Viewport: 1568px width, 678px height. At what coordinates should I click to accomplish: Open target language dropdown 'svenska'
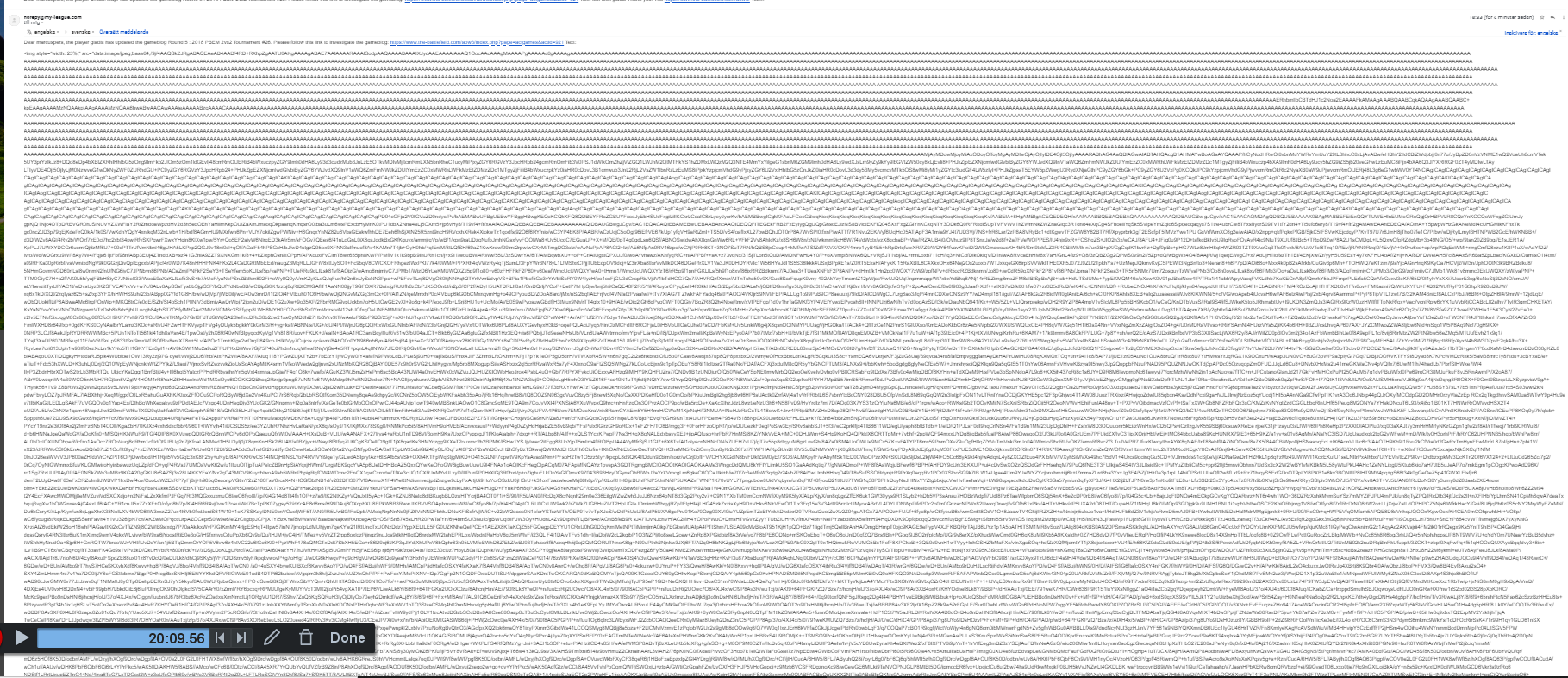coord(81,32)
